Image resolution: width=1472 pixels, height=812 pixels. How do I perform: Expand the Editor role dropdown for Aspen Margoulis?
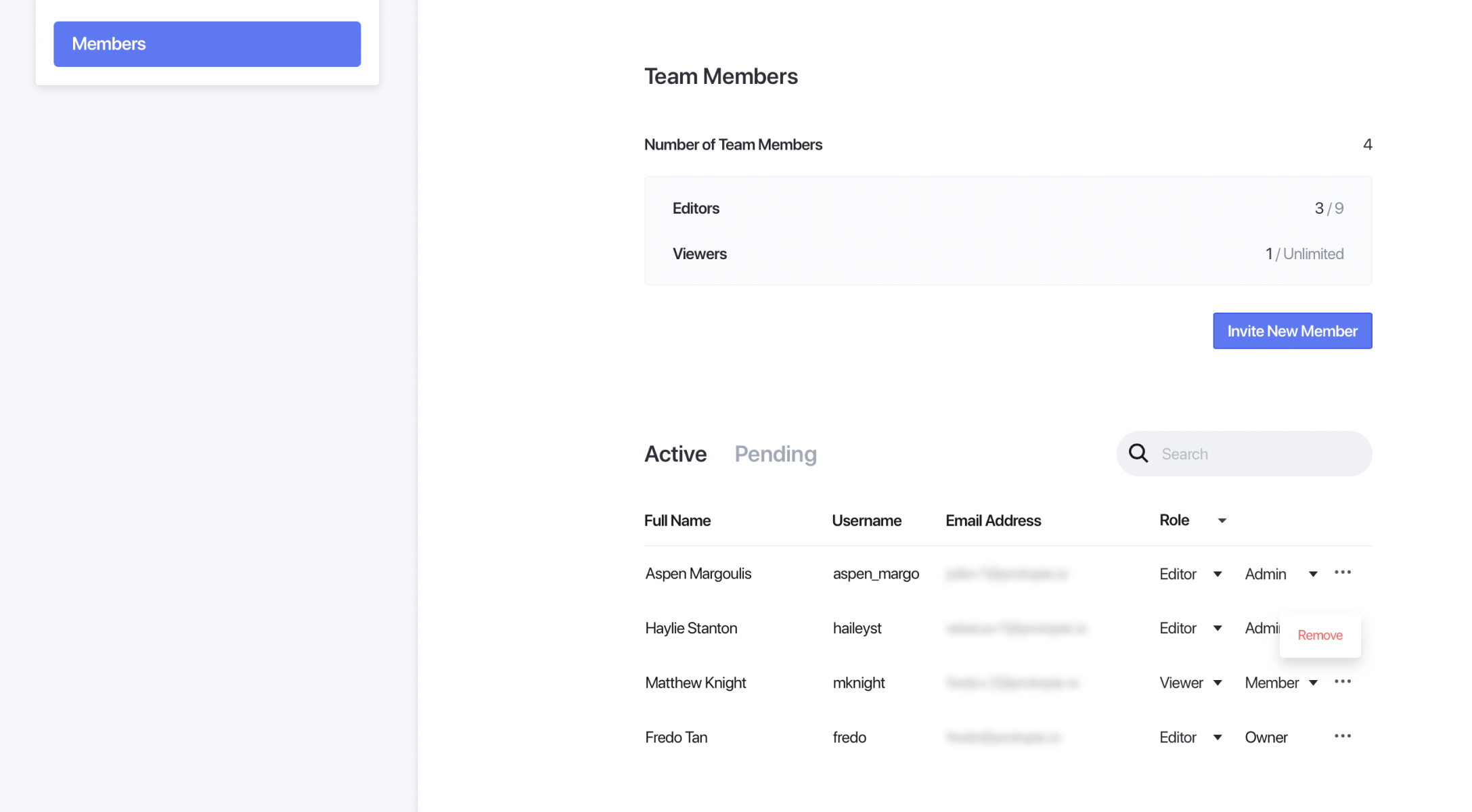1190,574
